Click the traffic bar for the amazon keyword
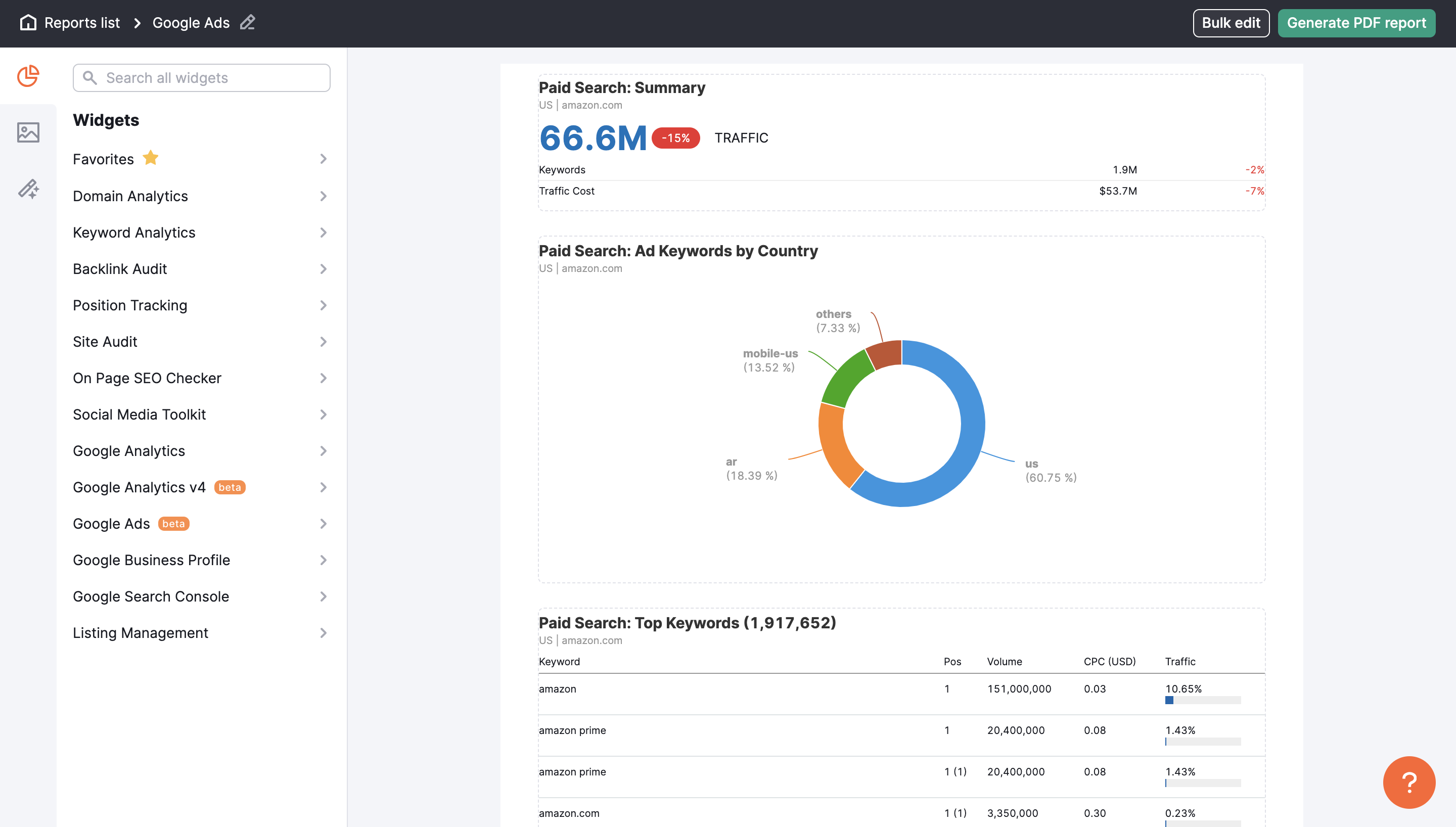1456x827 pixels. tap(1203, 700)
